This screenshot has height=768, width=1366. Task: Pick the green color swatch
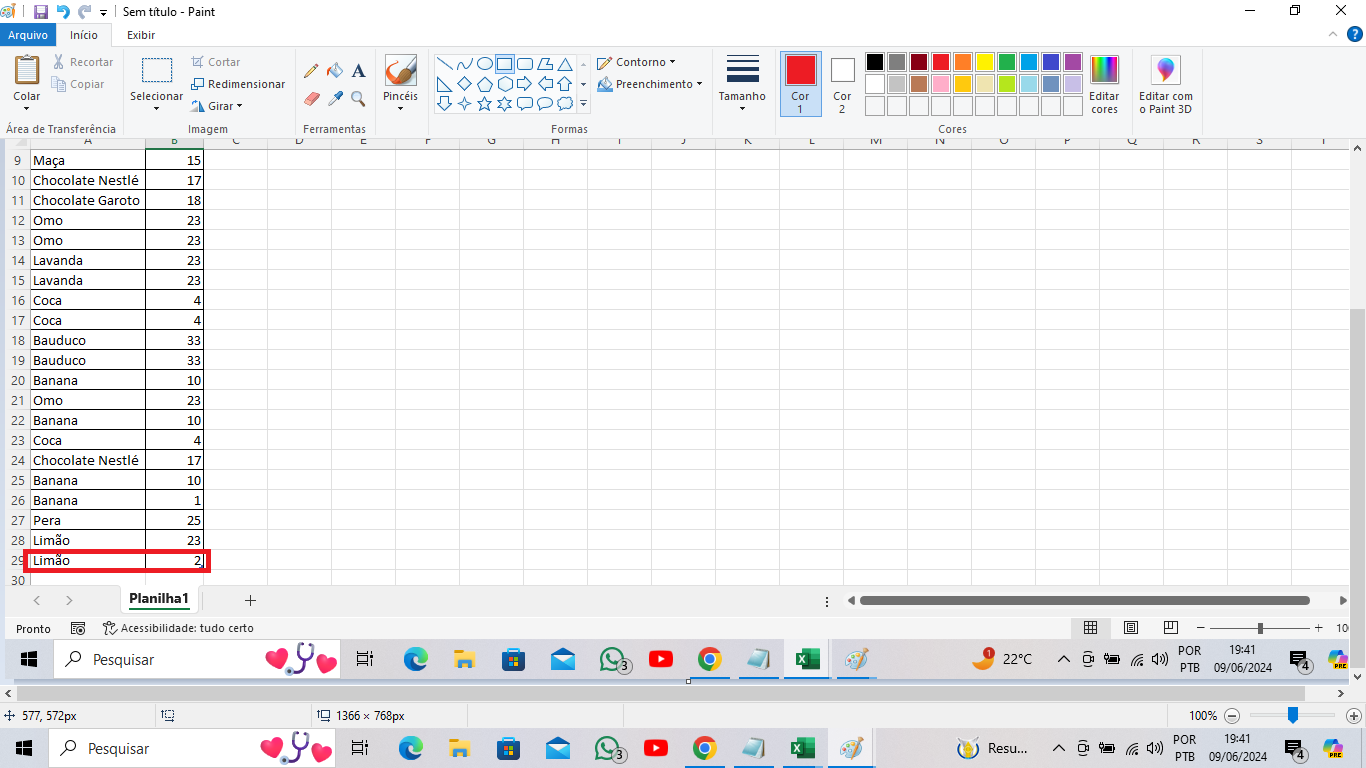pos(1007,62)
